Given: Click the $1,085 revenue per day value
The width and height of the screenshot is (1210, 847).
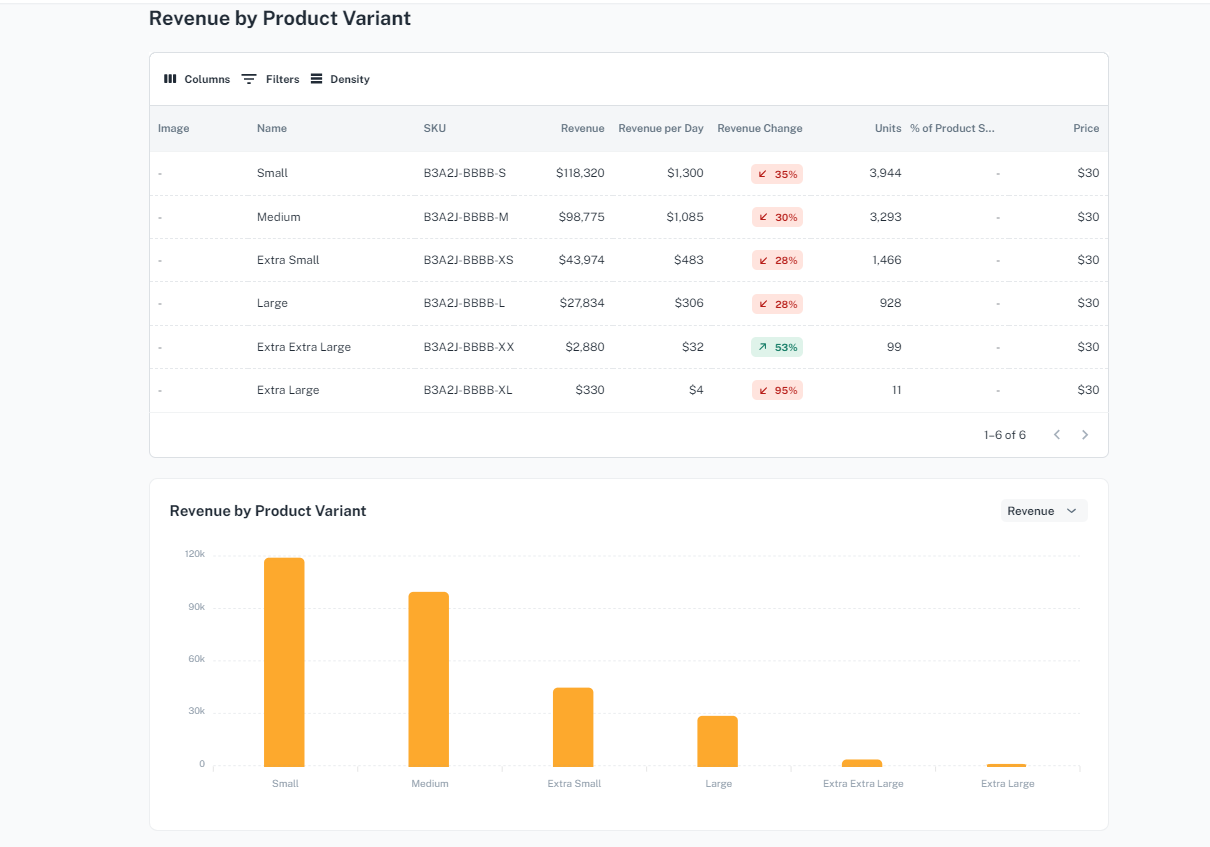Looking at the screenshot, I should 685,217.
